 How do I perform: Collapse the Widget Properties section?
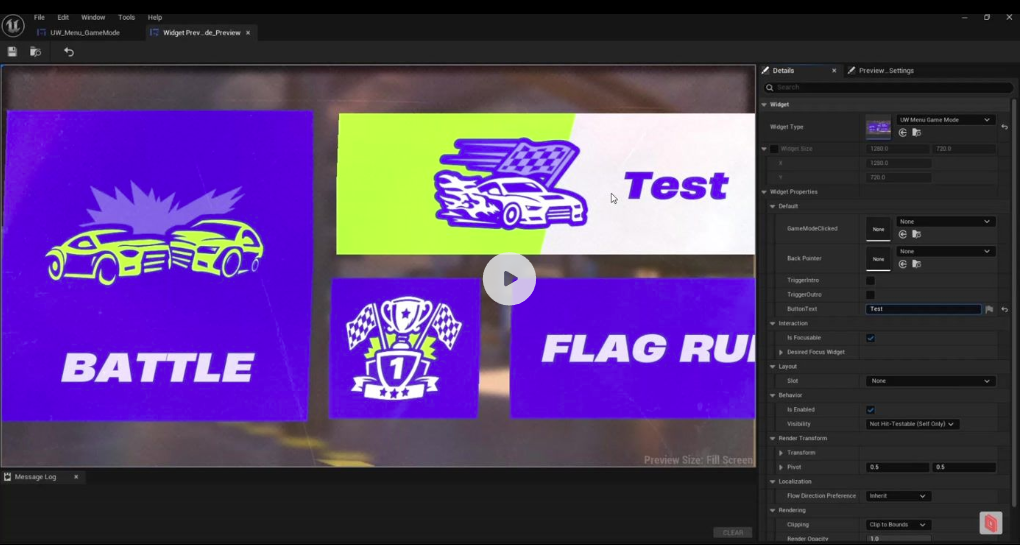coord(764,192)
